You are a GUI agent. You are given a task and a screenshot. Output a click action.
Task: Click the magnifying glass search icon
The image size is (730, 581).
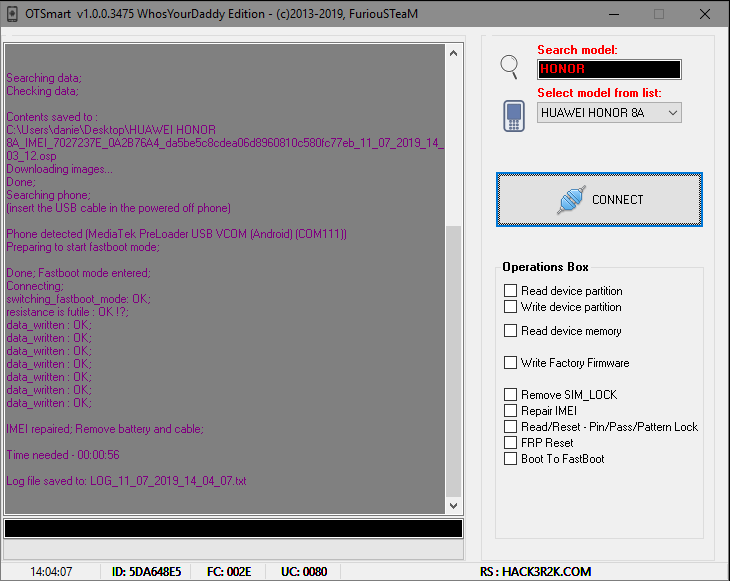click(509, 67)
